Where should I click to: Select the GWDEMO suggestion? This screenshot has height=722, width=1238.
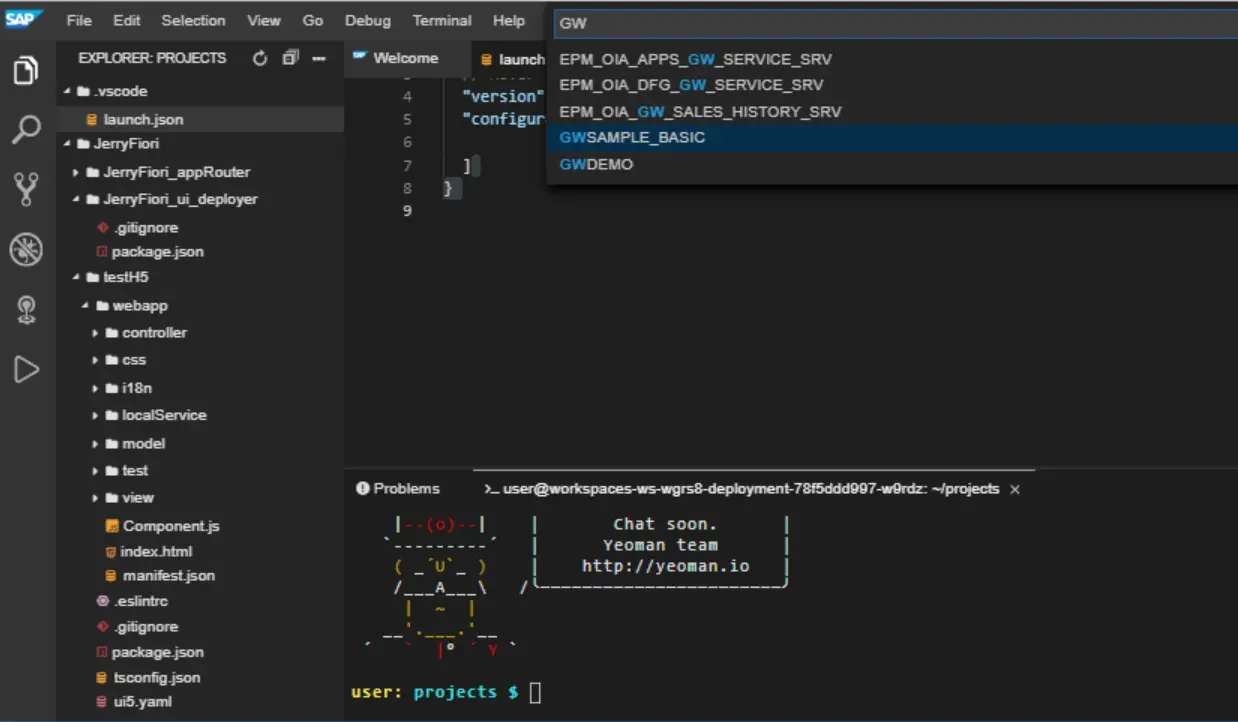[596, 164]
